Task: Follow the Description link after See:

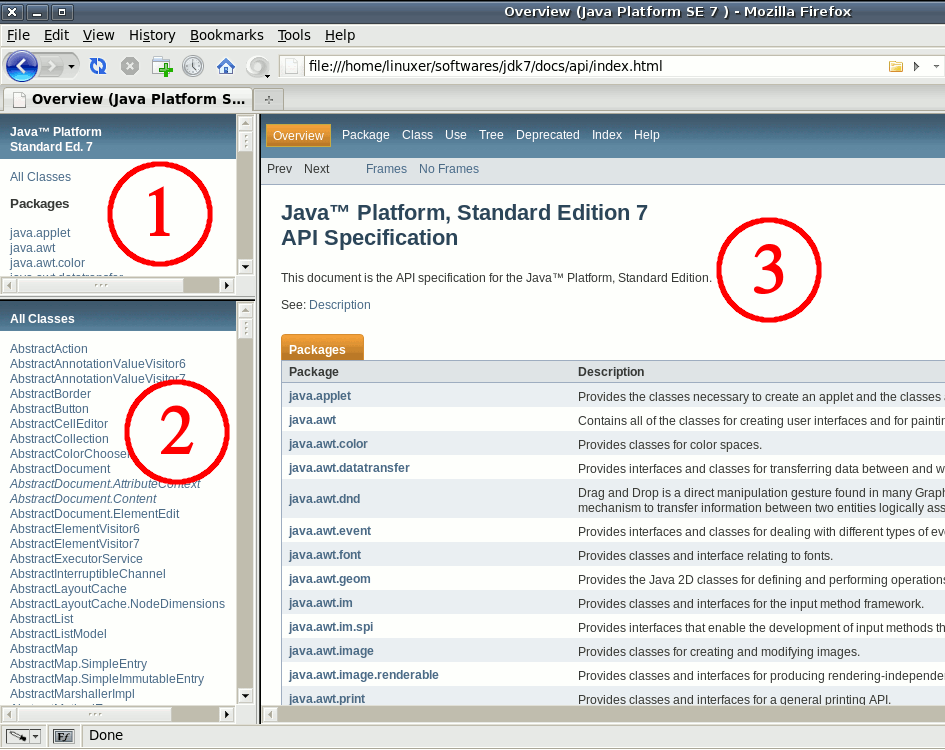Action: [x=339, y=305]
